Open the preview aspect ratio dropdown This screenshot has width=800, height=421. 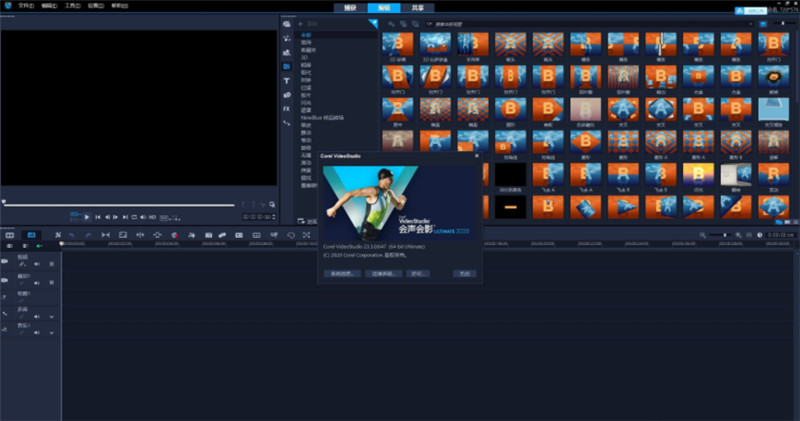[165, 218]
